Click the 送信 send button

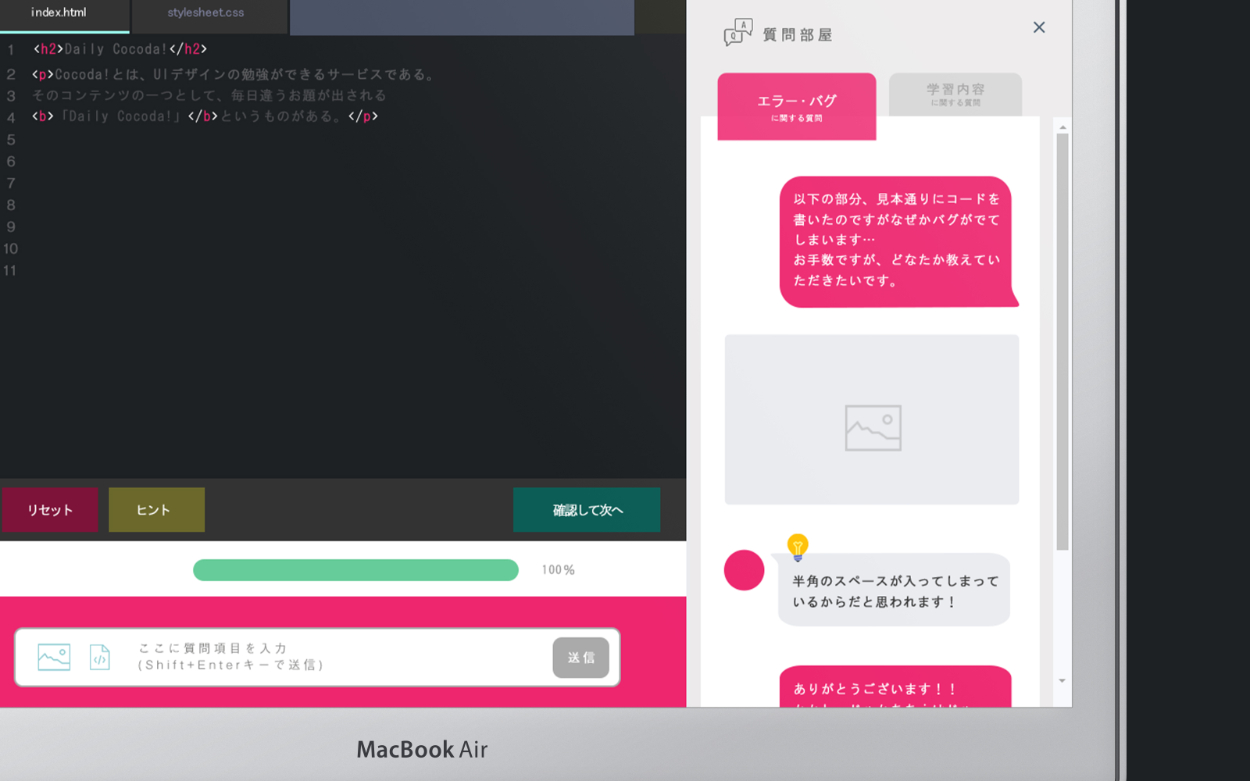click(581, 657)
